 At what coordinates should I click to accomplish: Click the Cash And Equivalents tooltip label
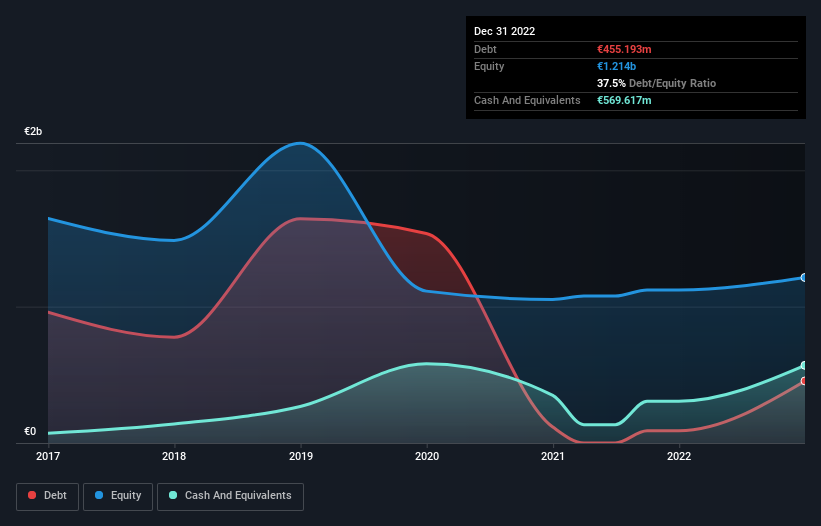tap(527, 100)
